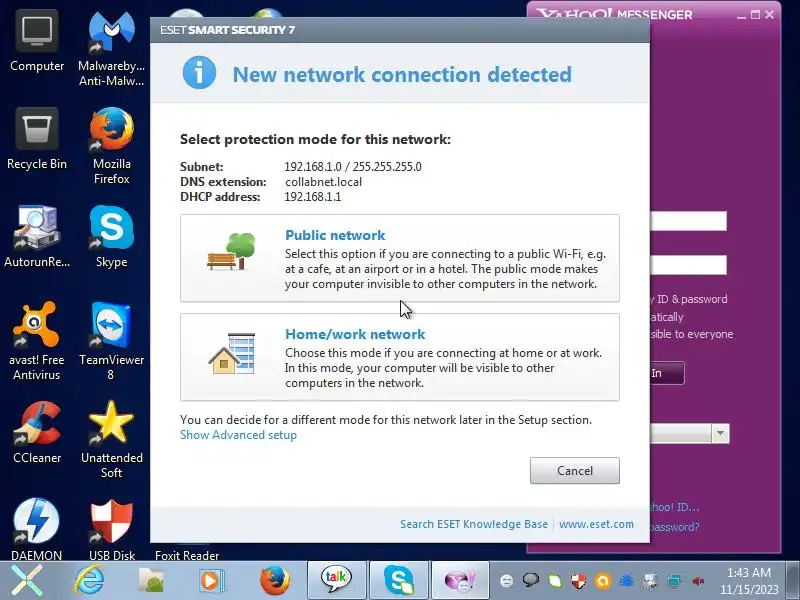
Task: Click the first Yahoo Messenger input field
Action: pyautogui.click(x=689, y=221)
